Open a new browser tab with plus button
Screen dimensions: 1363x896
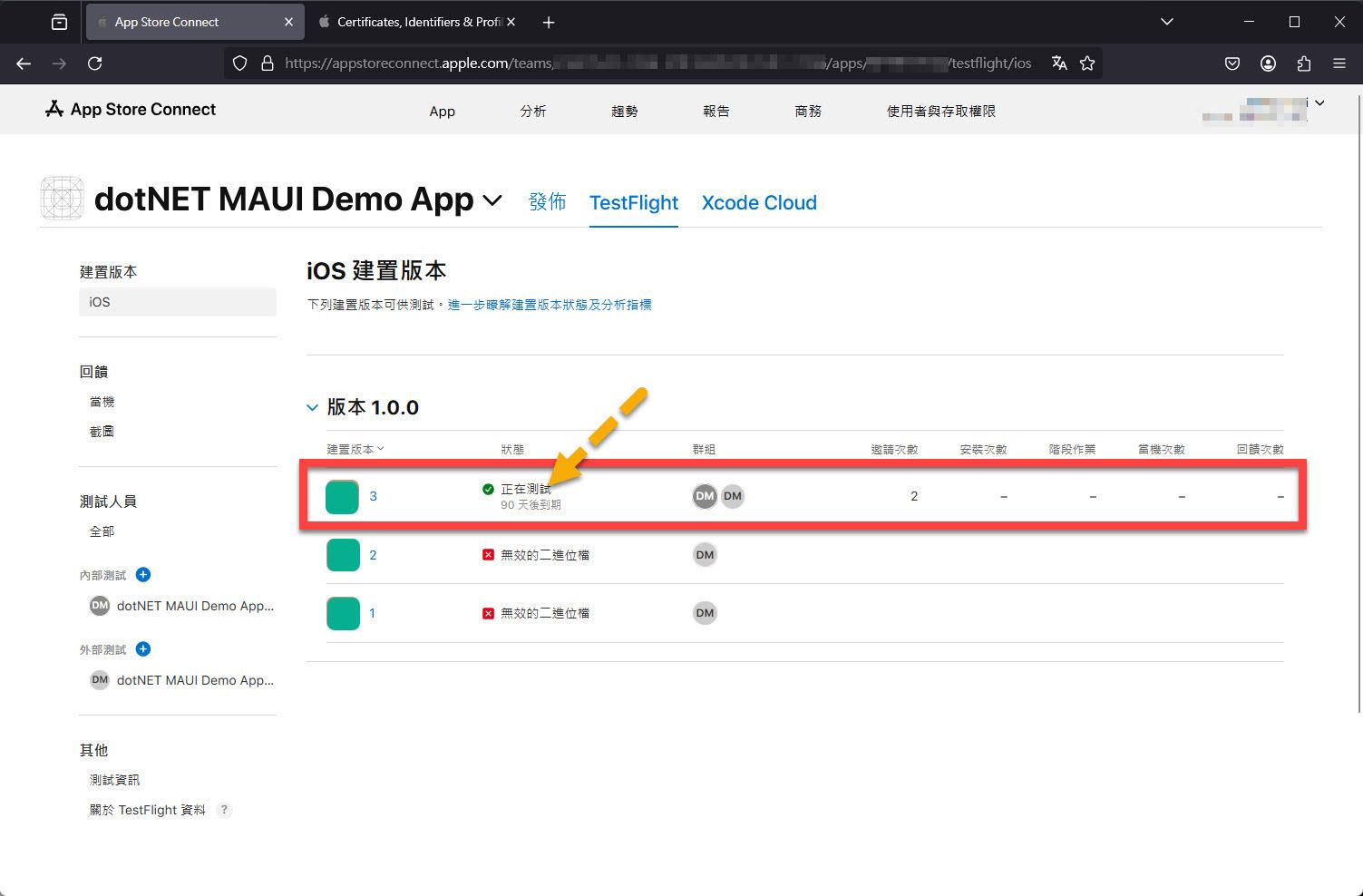[549, 23]
